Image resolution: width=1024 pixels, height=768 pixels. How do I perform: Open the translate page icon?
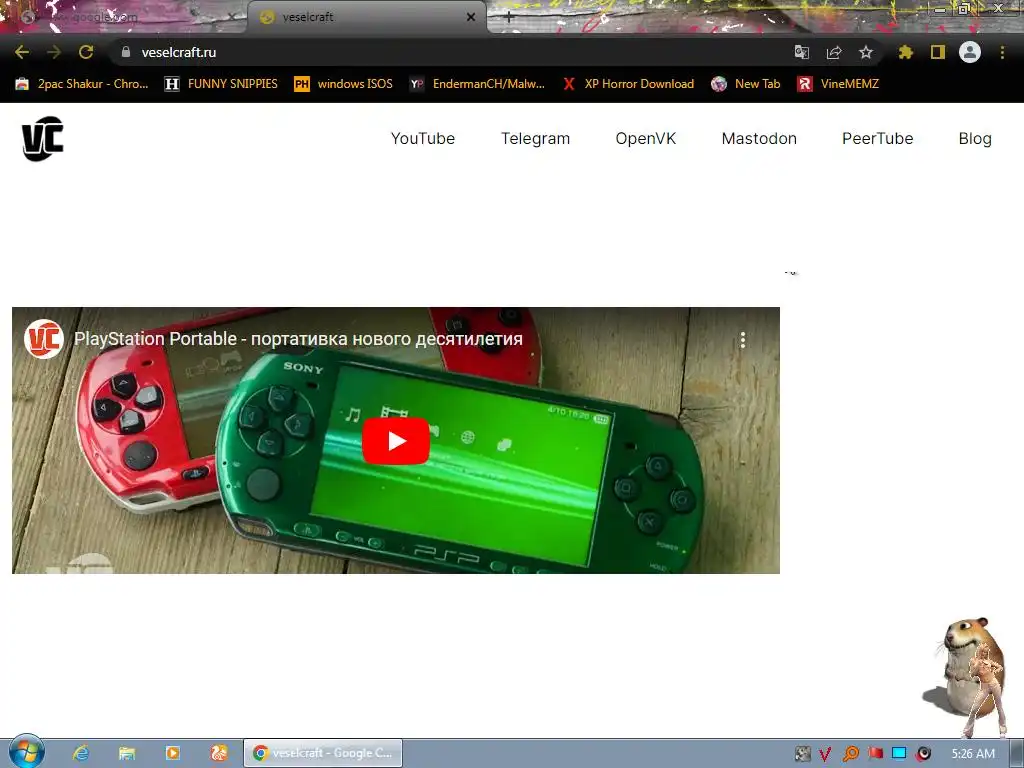pos(801,52)
